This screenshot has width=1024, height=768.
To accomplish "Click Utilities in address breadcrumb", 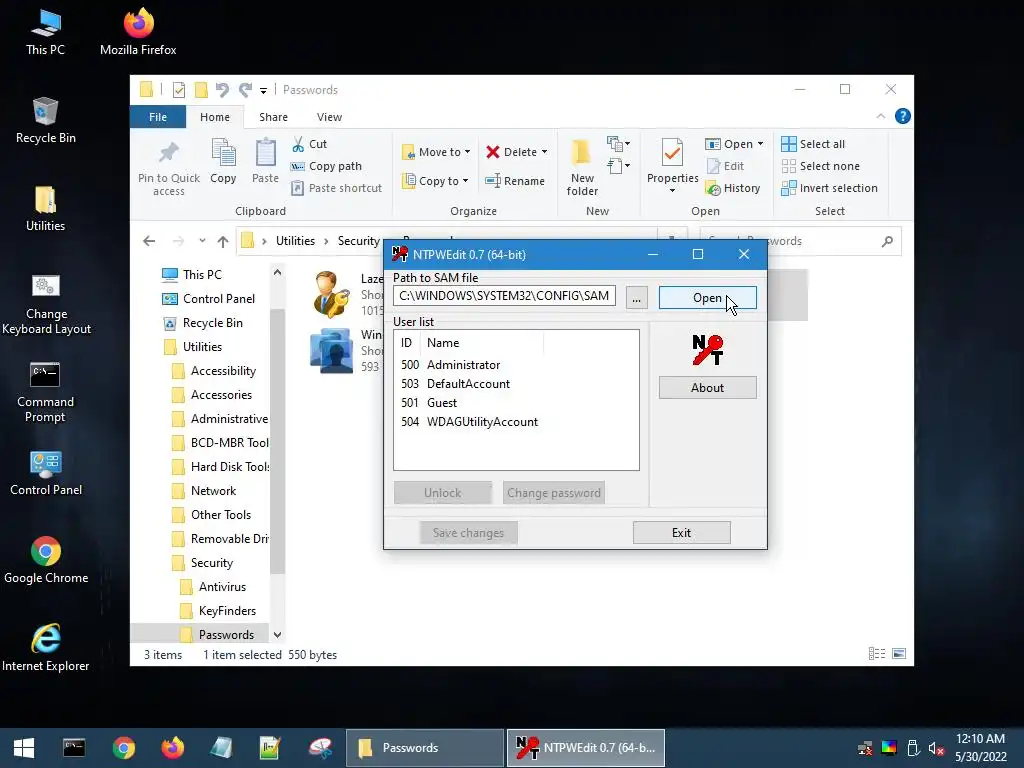I will coord(295,241).
